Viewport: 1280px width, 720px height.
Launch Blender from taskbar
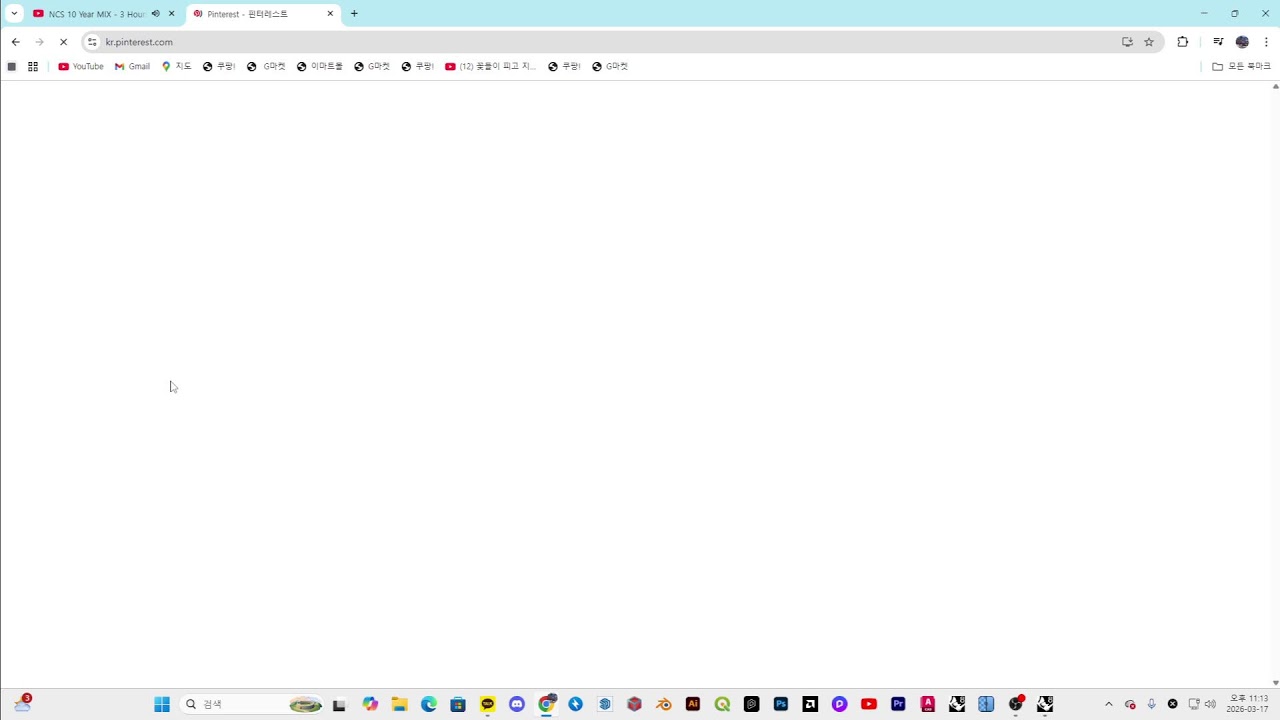(664, 704)
